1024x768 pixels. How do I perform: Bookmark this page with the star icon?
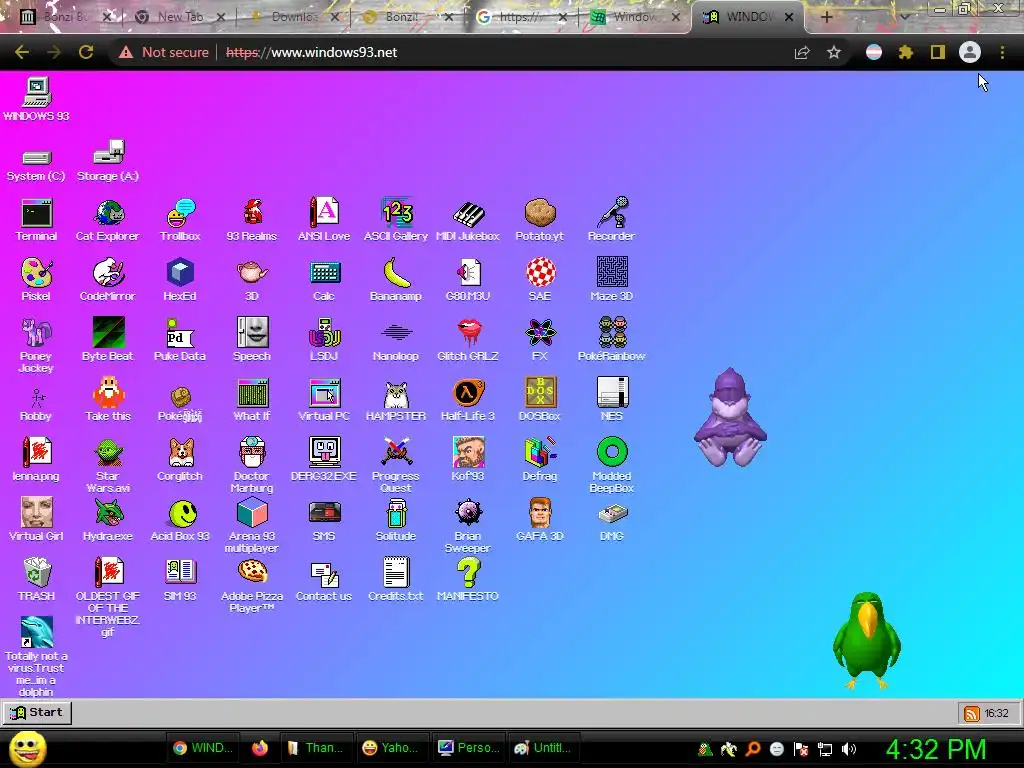coord(833,52)
